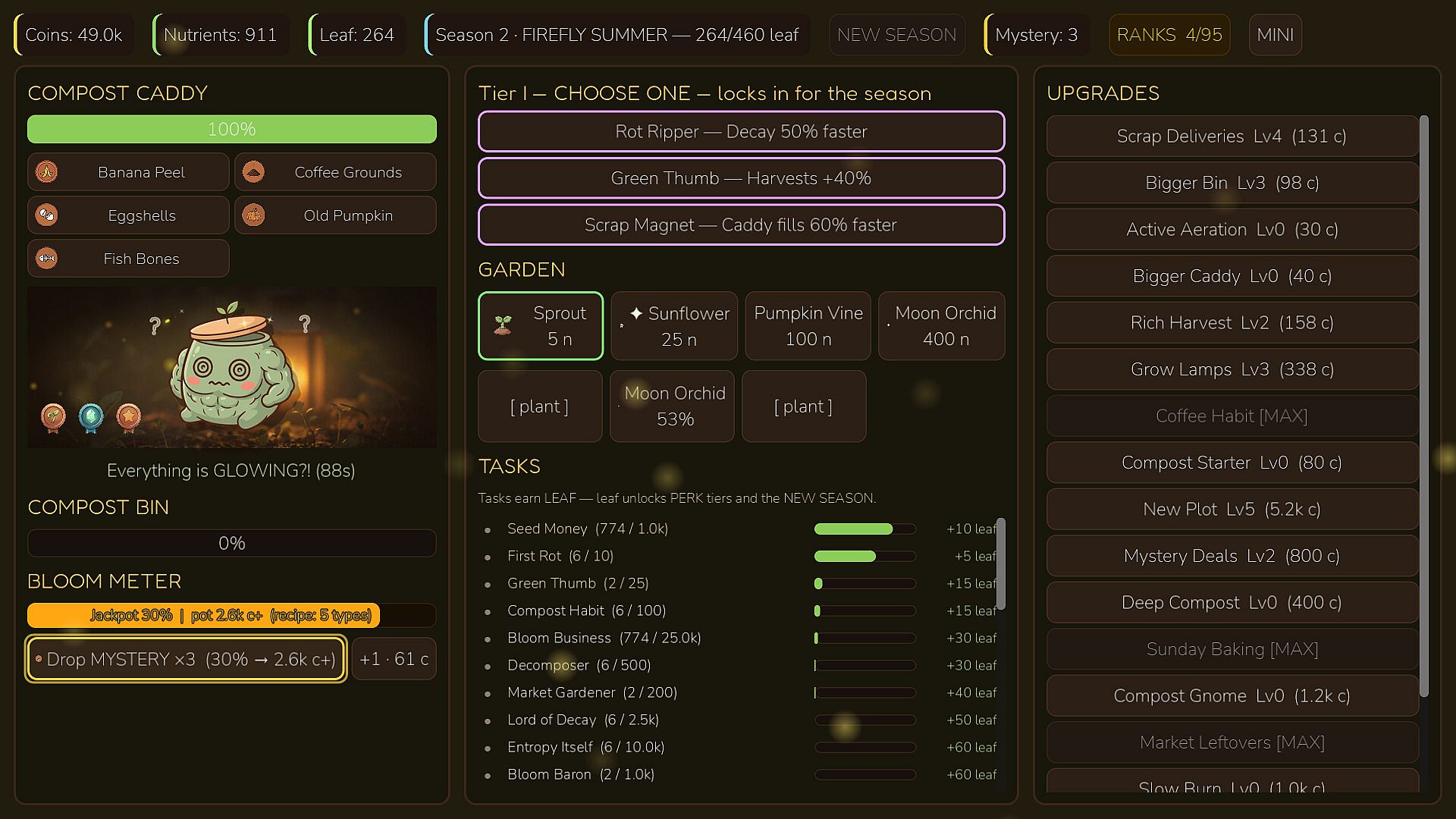Screen dimensions: 1456x819
Task: Click the Upgrades panel scrollbar
Action: tap(1423, 406)
